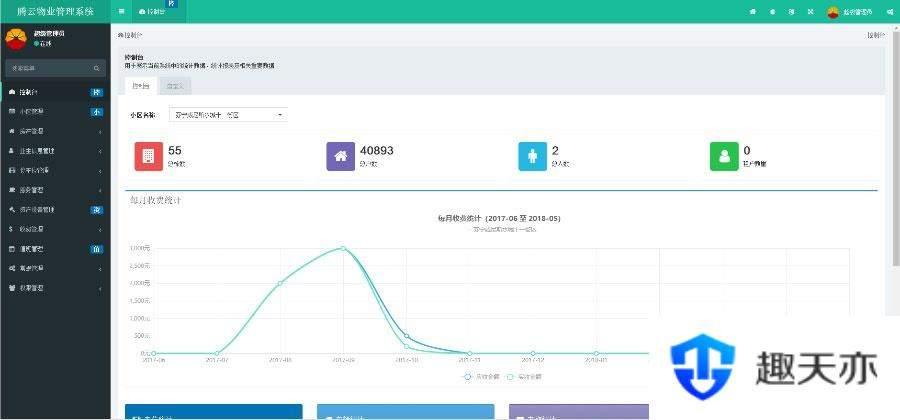Click the 控 badge beside 控制台
Viewport: 900px width, 420px height.
coord(97,92)
